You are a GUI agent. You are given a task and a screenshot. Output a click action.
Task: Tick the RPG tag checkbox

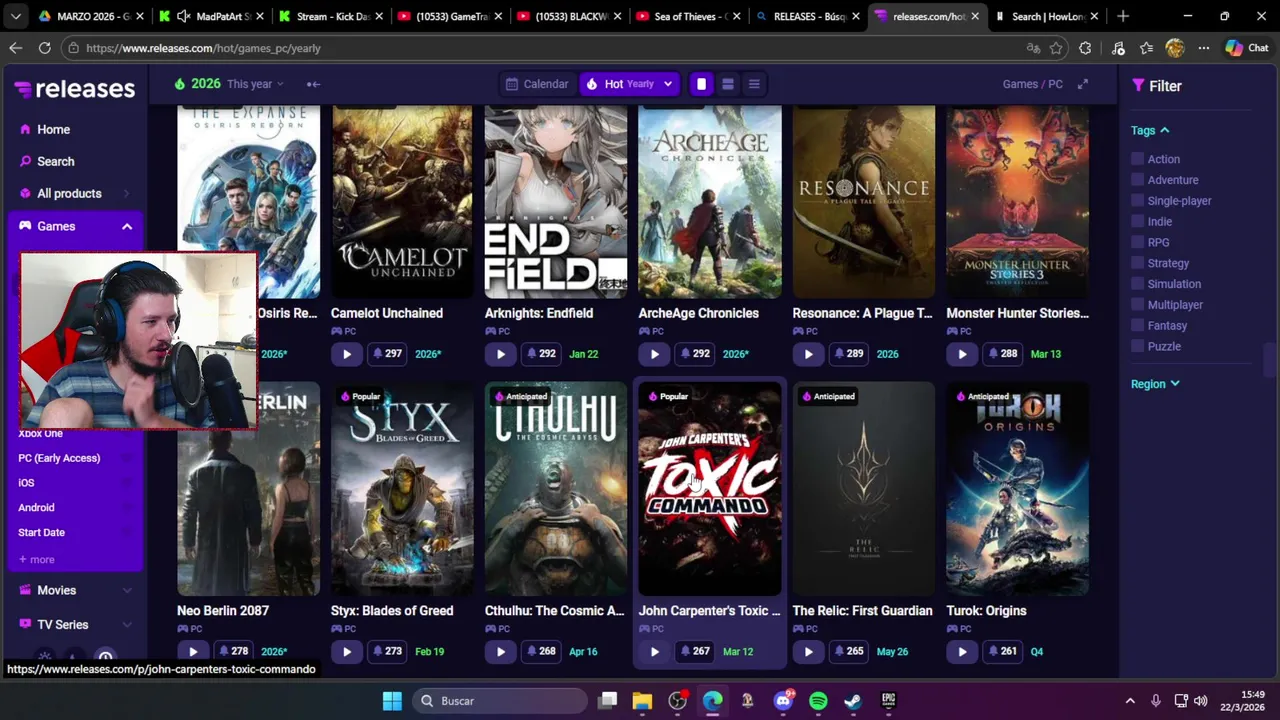pyautogui.click(x=1137, y=242)
